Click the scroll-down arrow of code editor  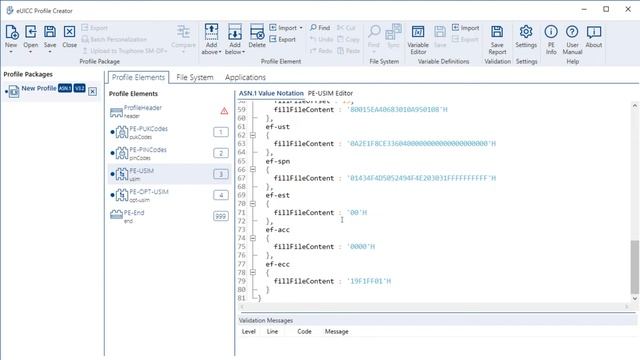tap(635, 298)
